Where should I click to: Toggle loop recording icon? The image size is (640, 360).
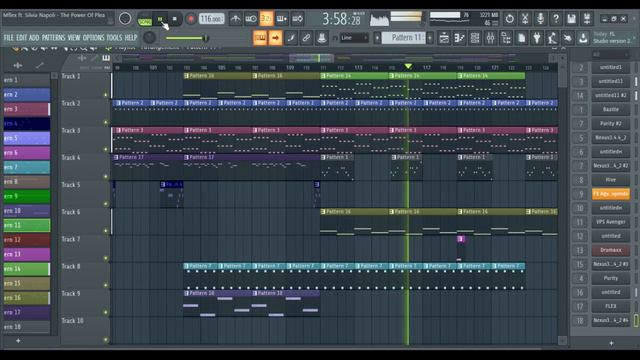(298, 19)
